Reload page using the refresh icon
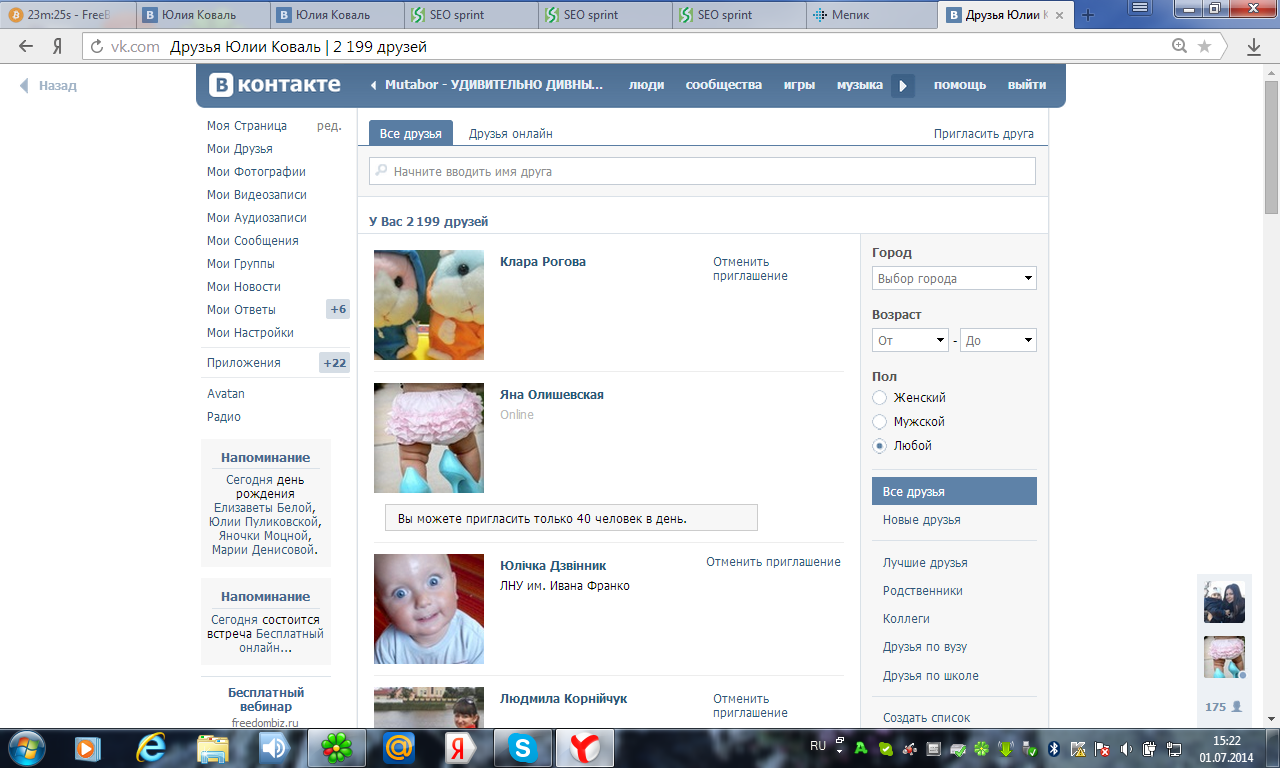 pos(97,46)
